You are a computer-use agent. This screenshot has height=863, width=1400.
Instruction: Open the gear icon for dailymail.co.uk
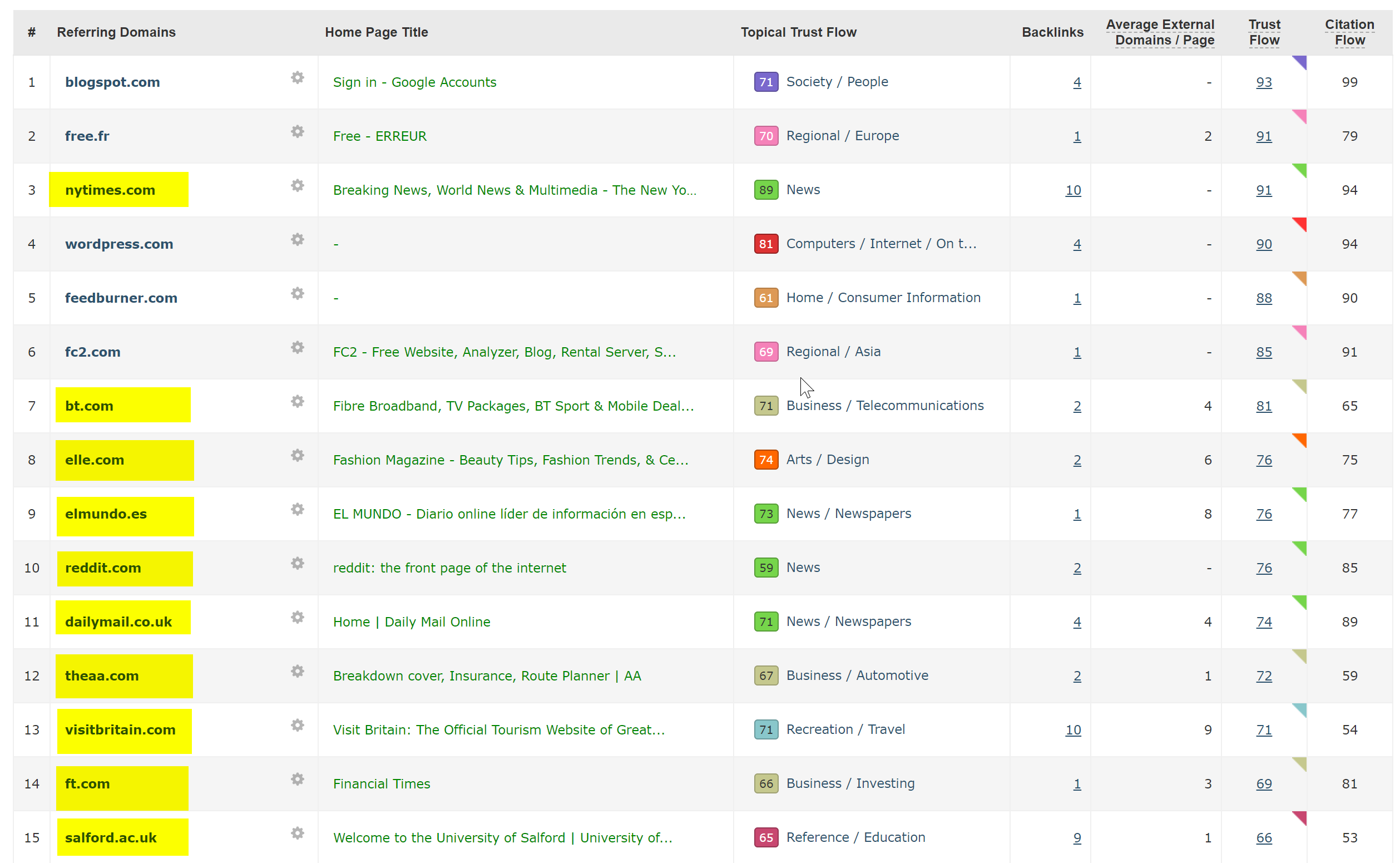[x=297, y=618]
